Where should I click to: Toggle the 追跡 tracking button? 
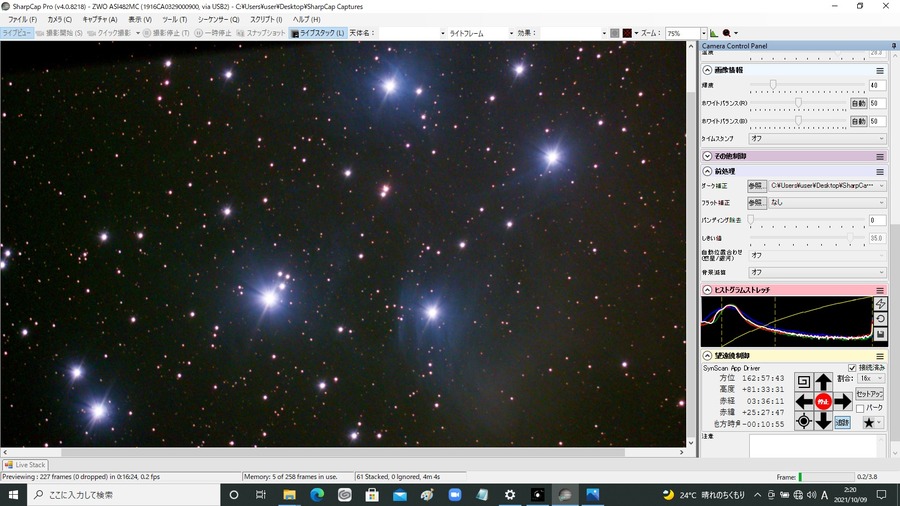tap(842, 422)
